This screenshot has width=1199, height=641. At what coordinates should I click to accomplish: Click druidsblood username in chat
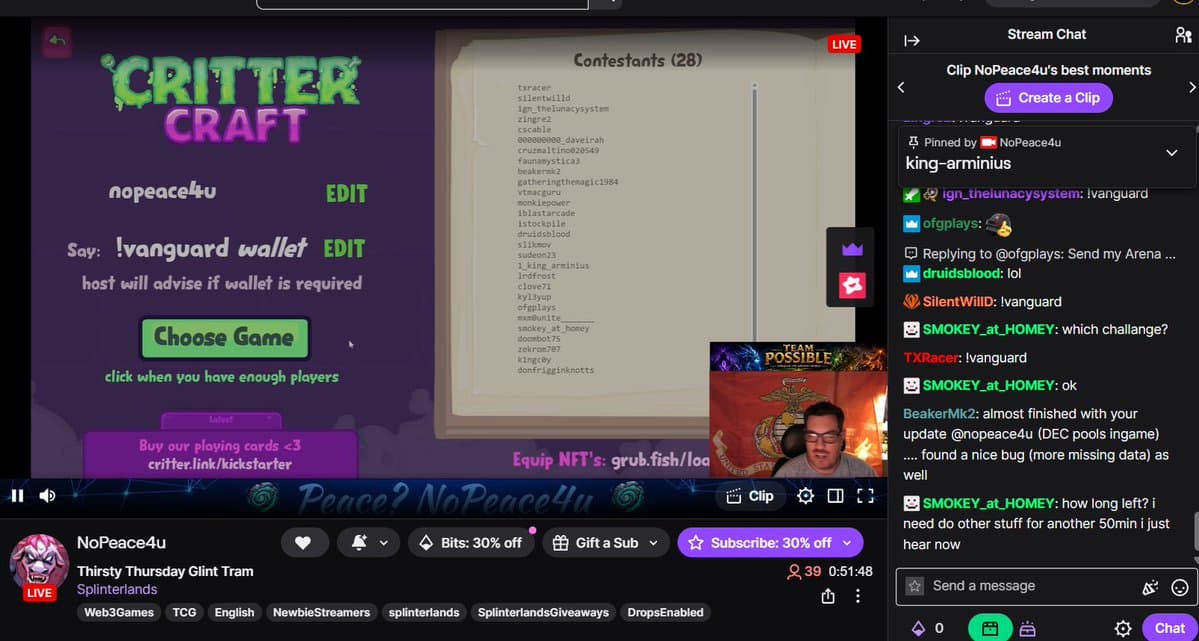point(961,273)
